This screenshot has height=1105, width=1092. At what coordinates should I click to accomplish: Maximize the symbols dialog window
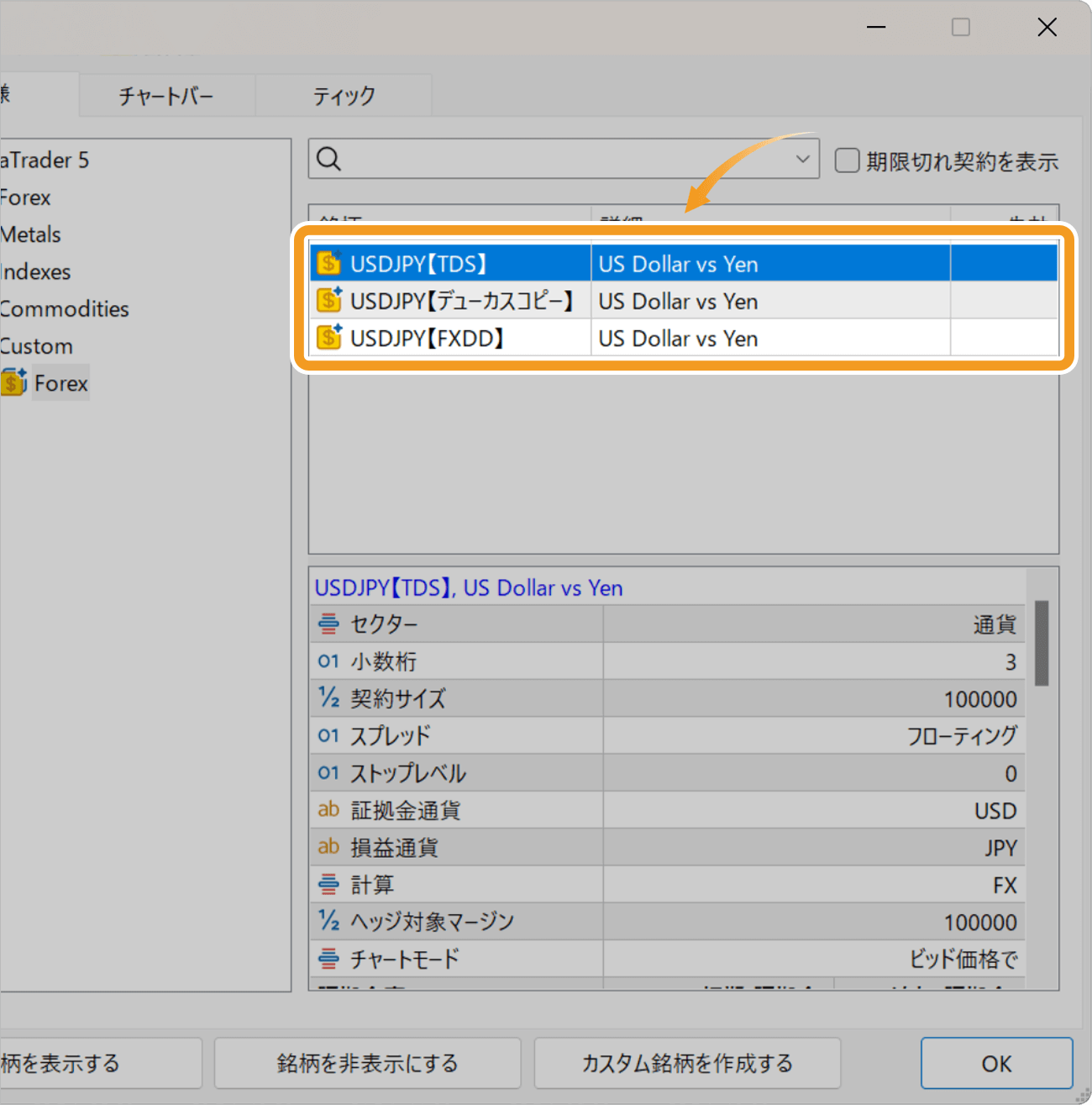(961, 27)
